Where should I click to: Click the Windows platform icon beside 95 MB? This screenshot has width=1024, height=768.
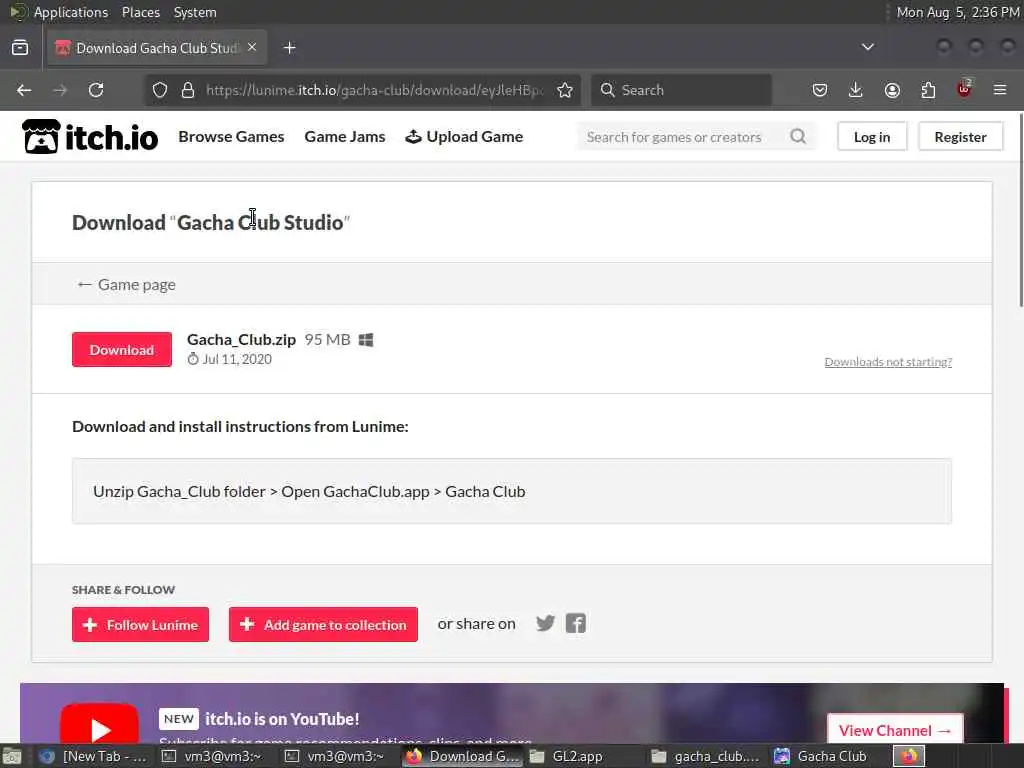pyautogui.click(x=366, y=340)
